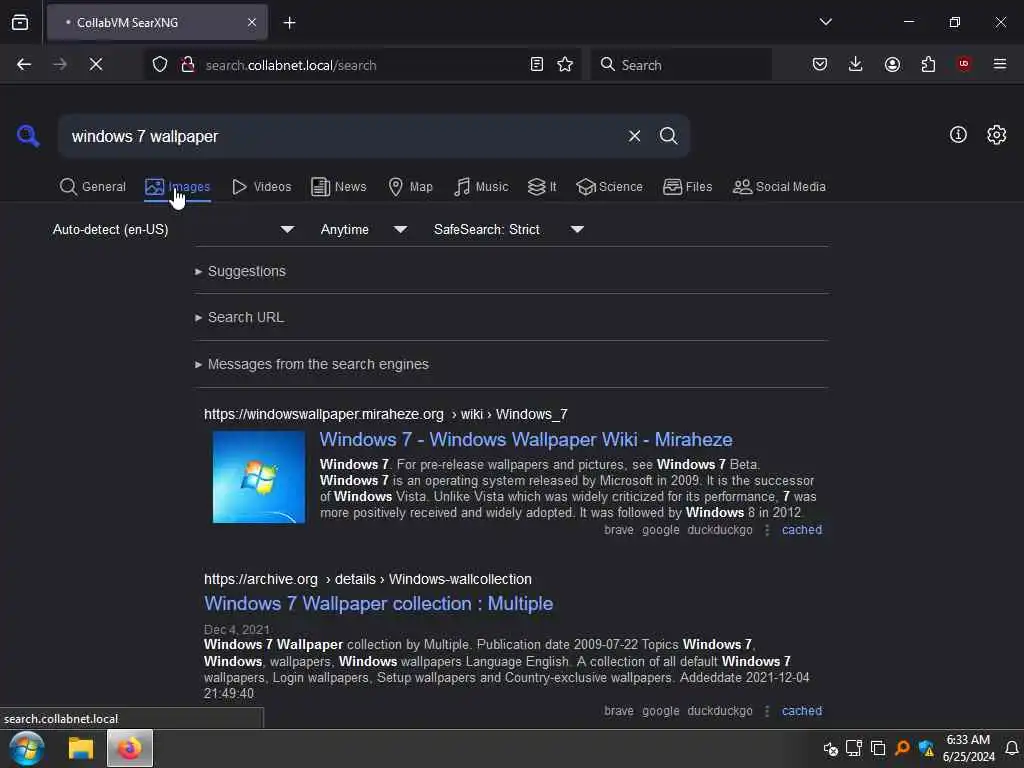Open orange search tray icon
The width and height of the screenshot is (1024, 768).
pyautogui.click(x=902, y=748)
